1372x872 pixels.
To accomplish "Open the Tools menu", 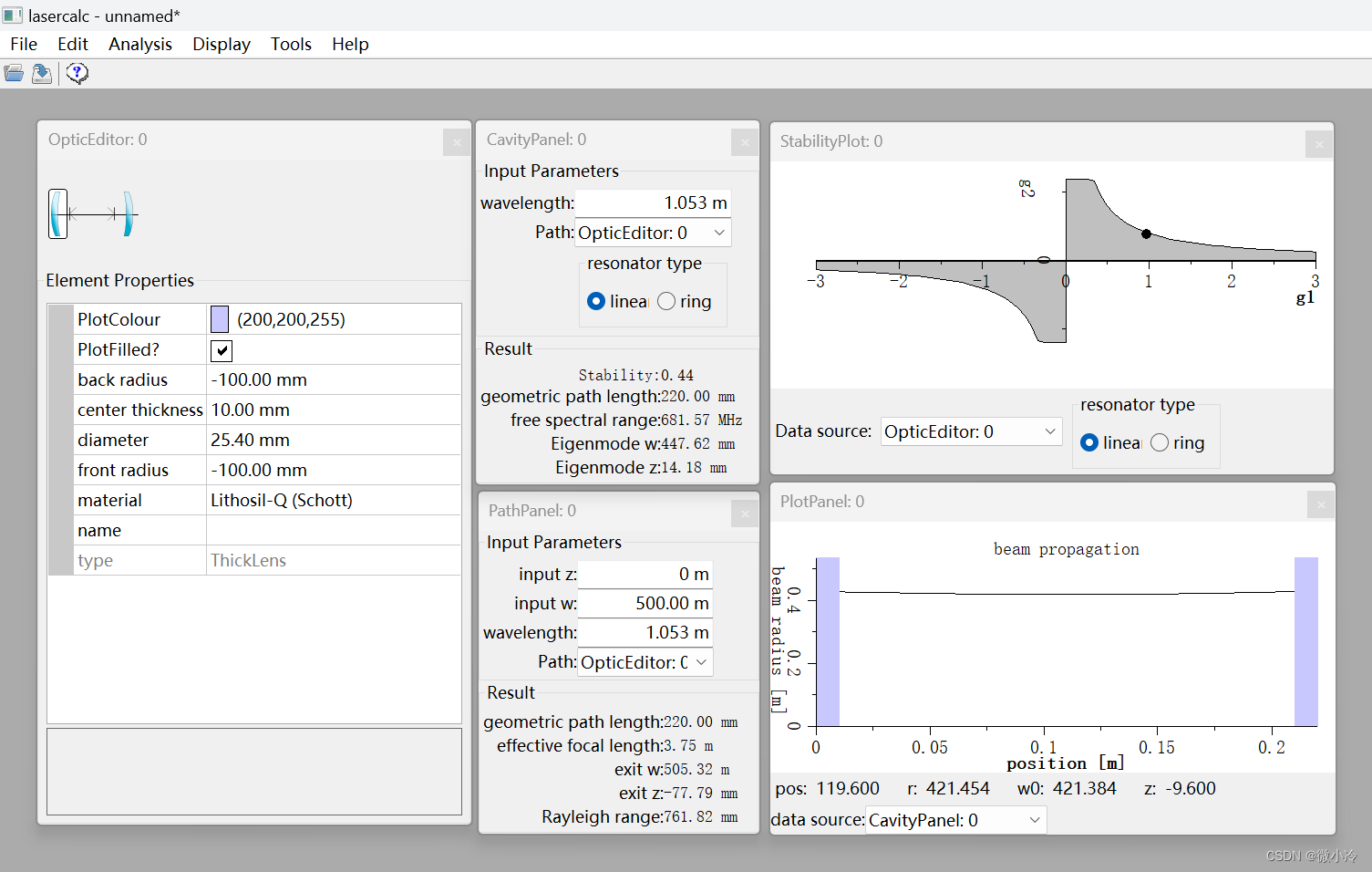I will [291, 44].
